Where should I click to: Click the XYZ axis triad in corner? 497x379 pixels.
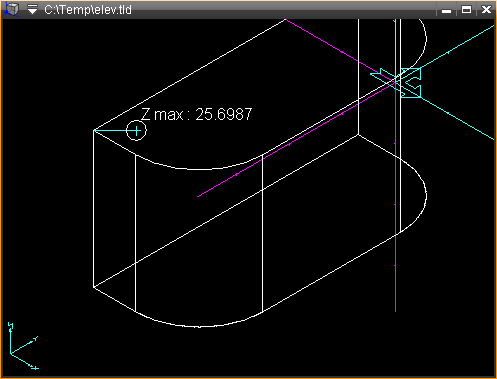tap(23, 346)
